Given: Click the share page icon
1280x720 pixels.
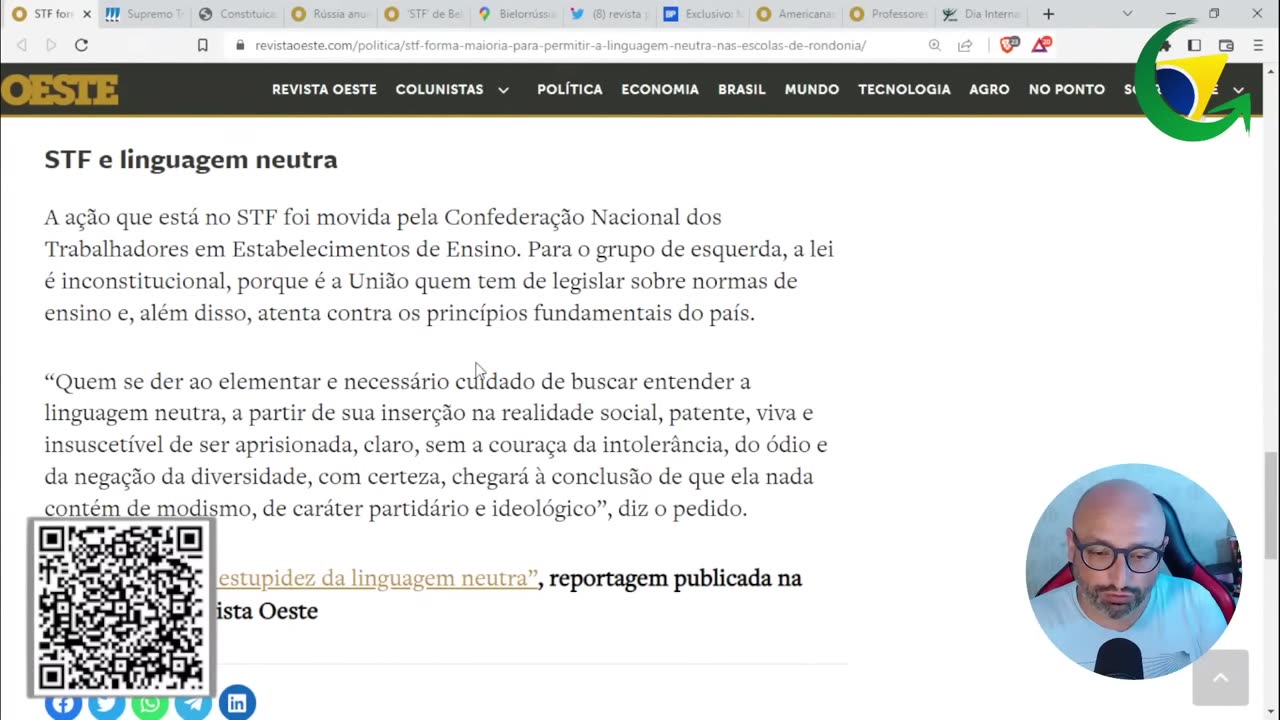Looking at the screenshot, I should tap(965, 45).
